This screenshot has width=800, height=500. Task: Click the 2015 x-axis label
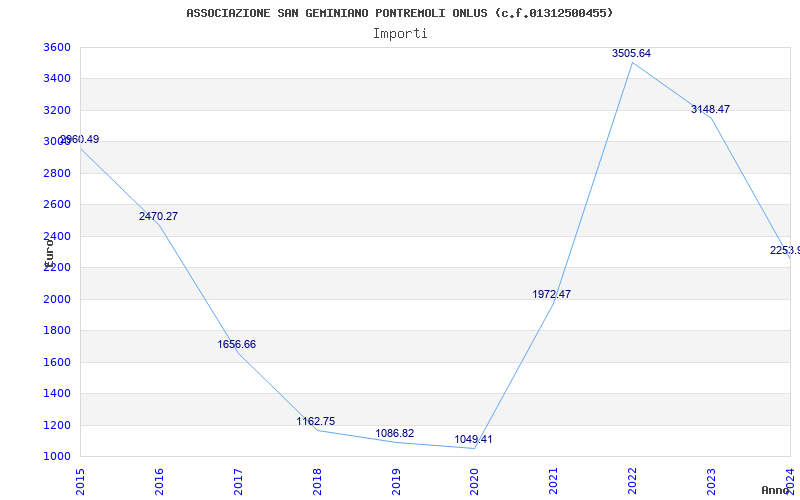point(80,481)
